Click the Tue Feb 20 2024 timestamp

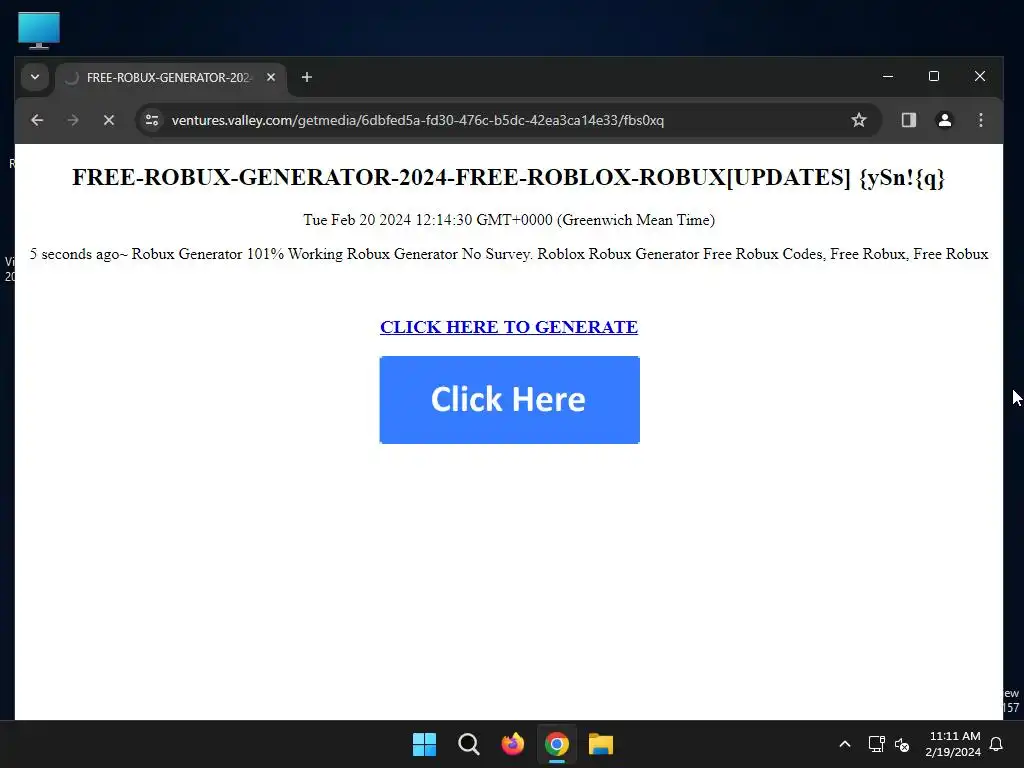(509, 220)
